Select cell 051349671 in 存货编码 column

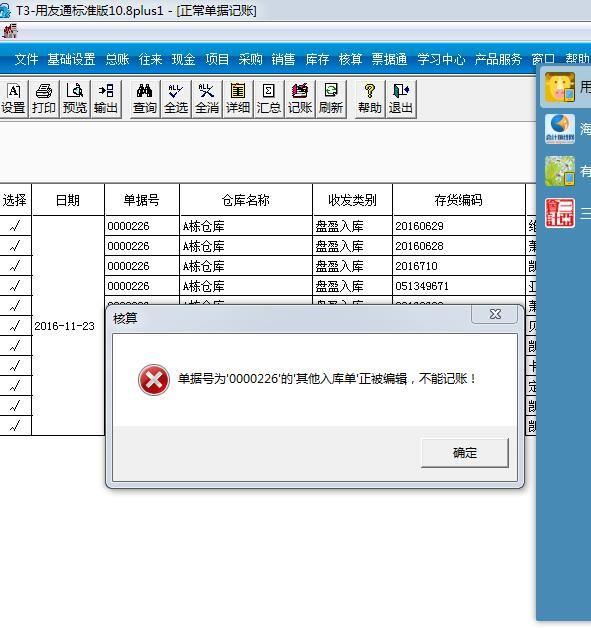tap(459, 286)
